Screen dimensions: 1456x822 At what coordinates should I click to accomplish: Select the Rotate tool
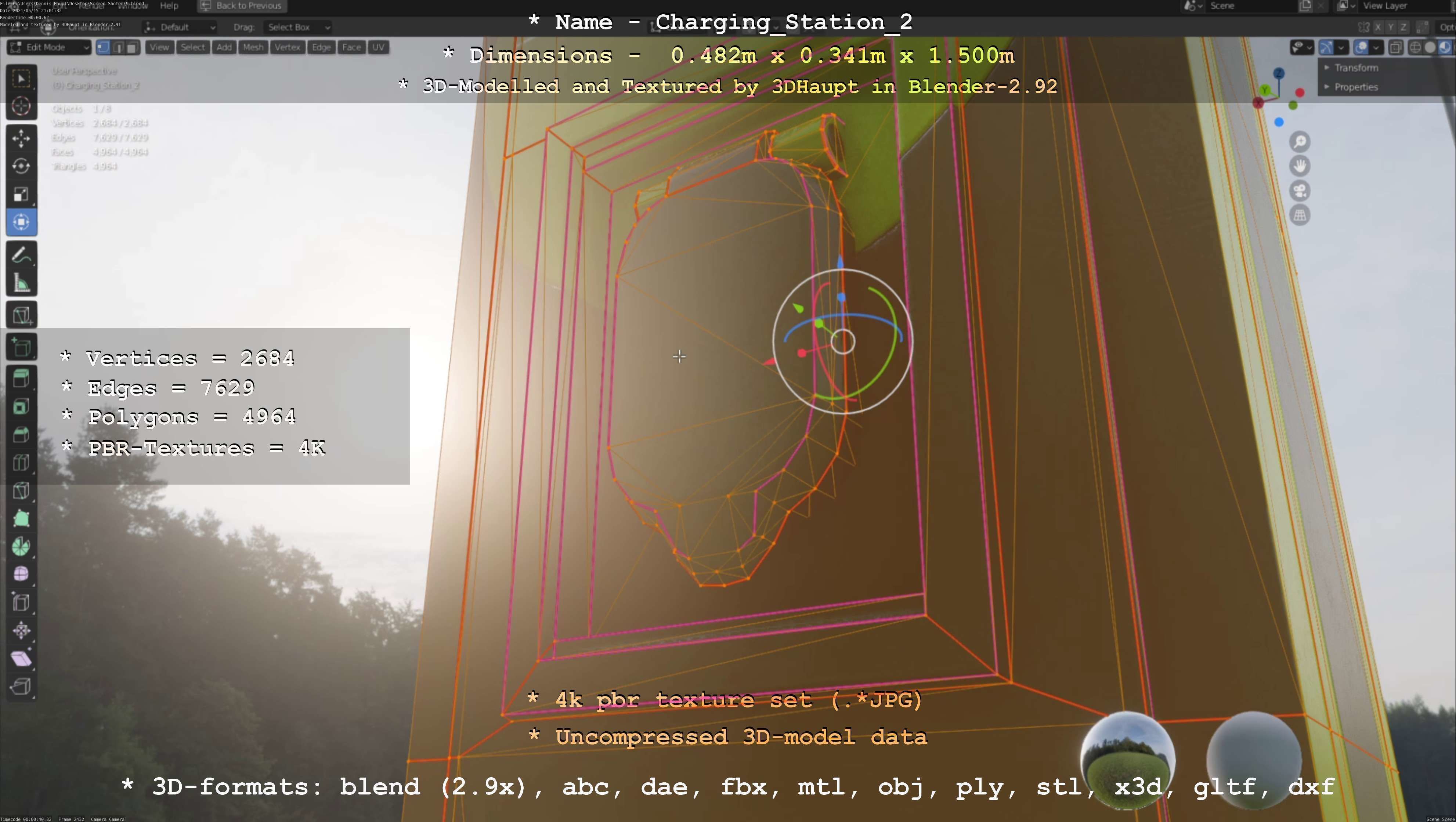coord(21,166)
